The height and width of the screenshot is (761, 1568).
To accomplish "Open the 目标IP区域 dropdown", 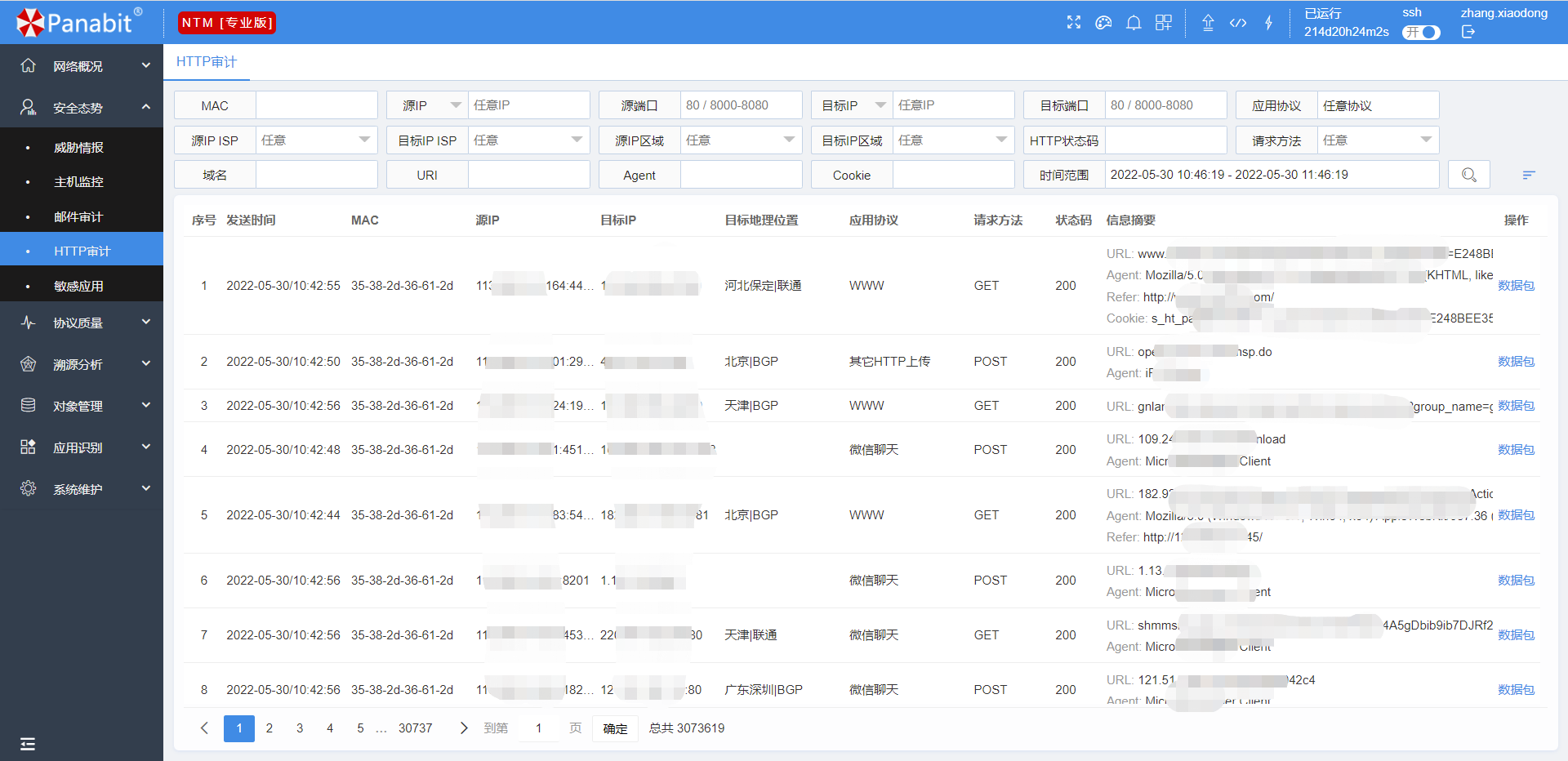I will pyautogui.click(x=953, y=140).
